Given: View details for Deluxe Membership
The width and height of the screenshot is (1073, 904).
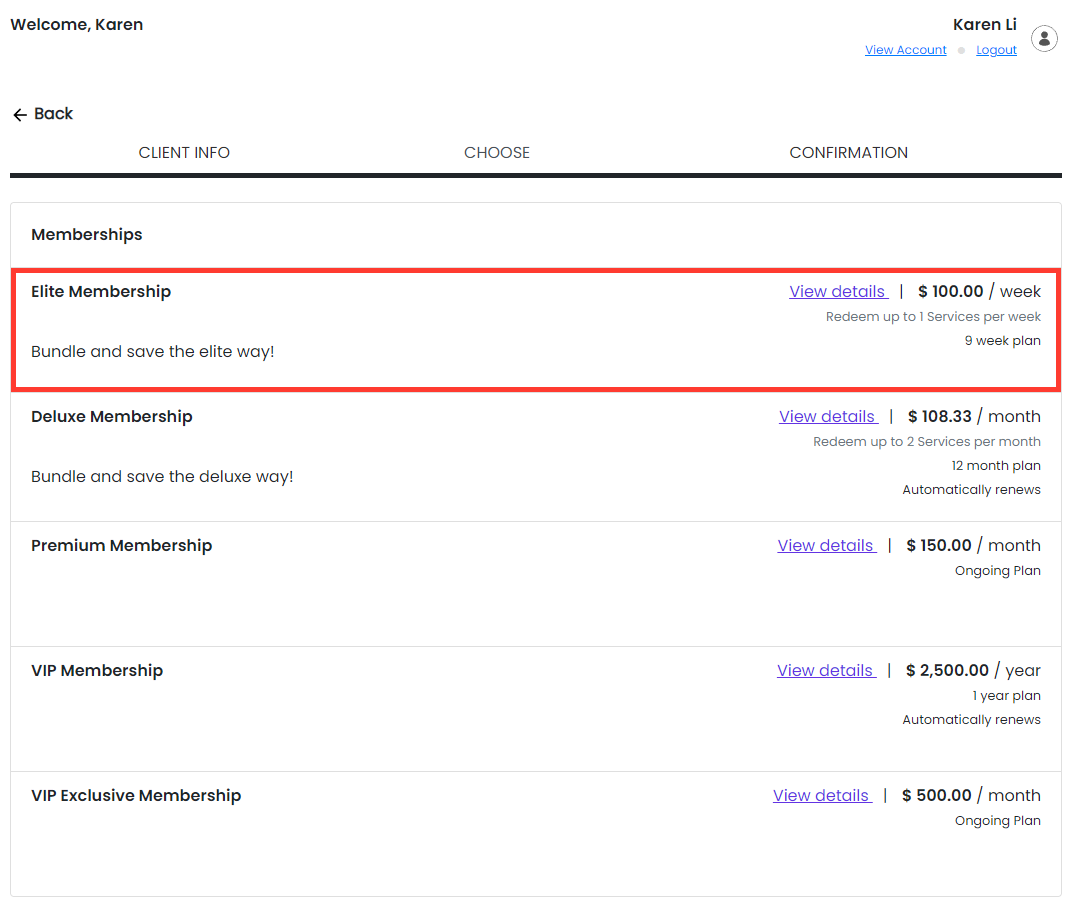Looking at the screenshot, I should [x=828, y=417].
